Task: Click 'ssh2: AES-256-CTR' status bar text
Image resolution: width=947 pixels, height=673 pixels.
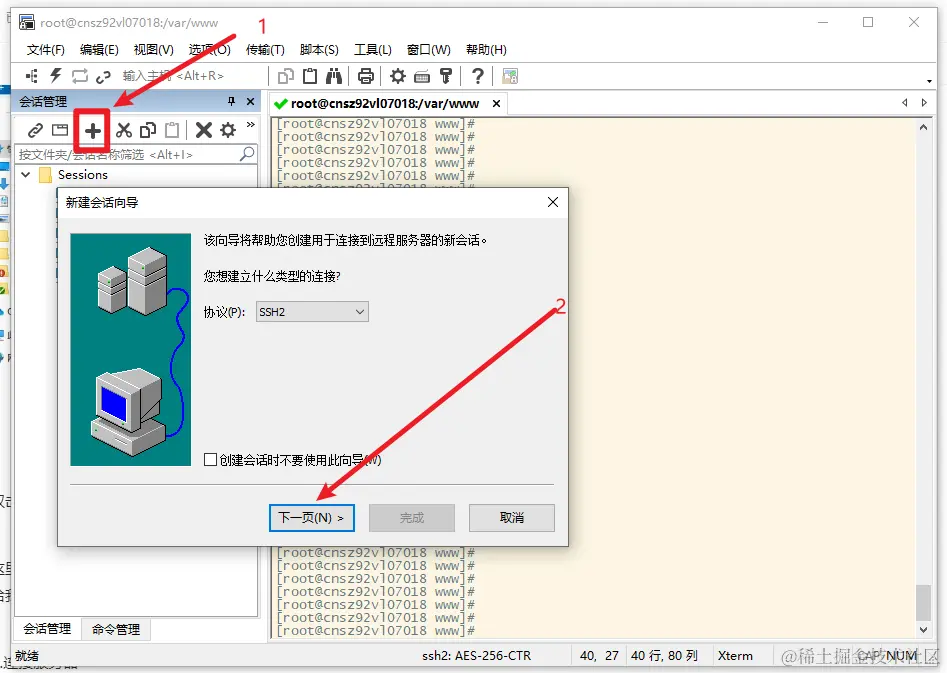Action: (x=477, y=655)
